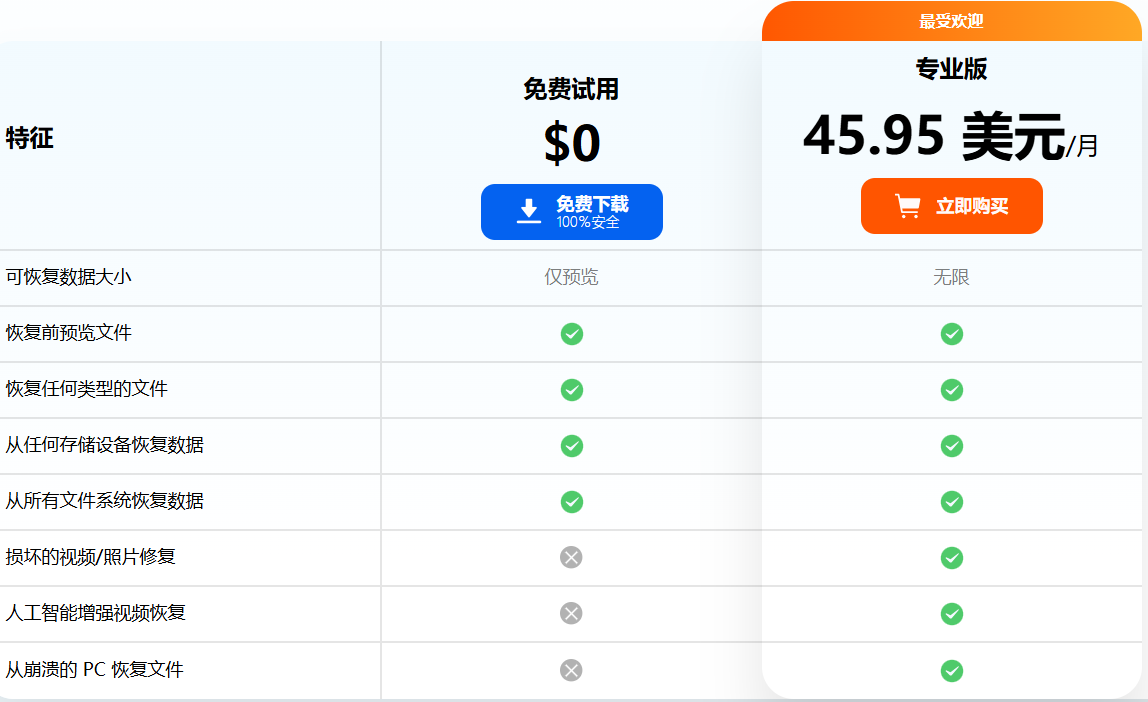The image size is (1148, 702).
Task: Select the 最受欢迎 orange banner
Action: [951, 21]
